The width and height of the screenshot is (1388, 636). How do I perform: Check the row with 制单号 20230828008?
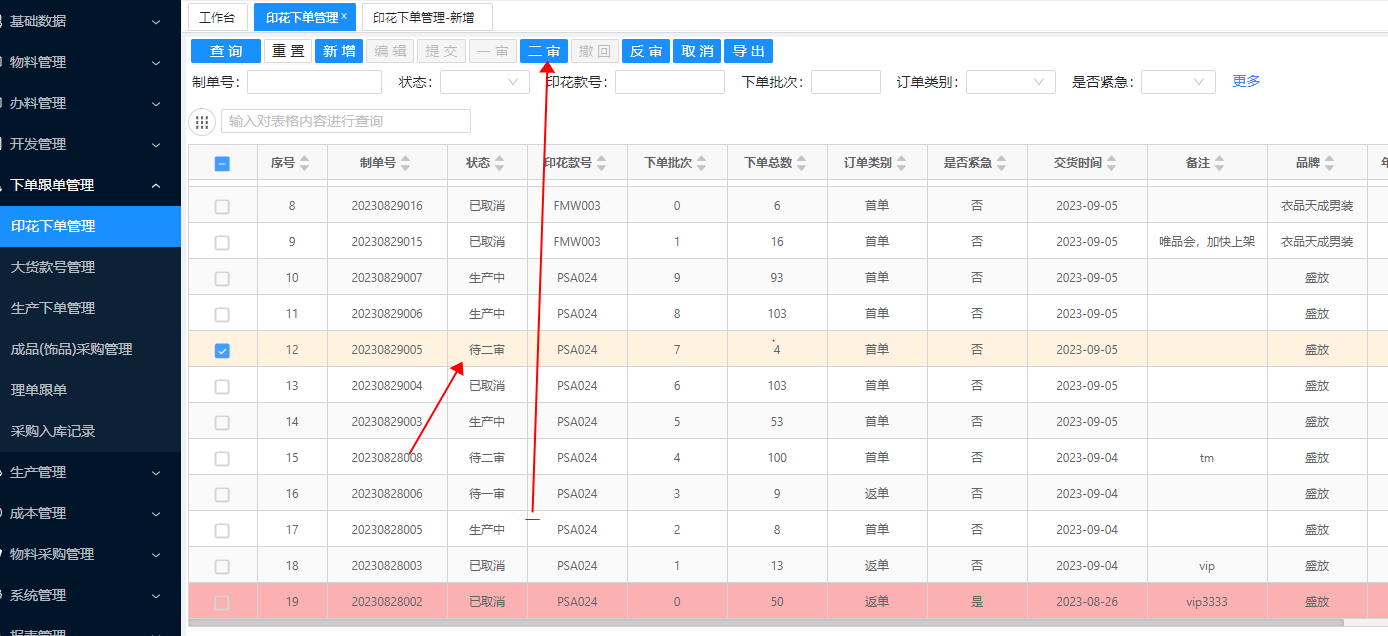222,458
